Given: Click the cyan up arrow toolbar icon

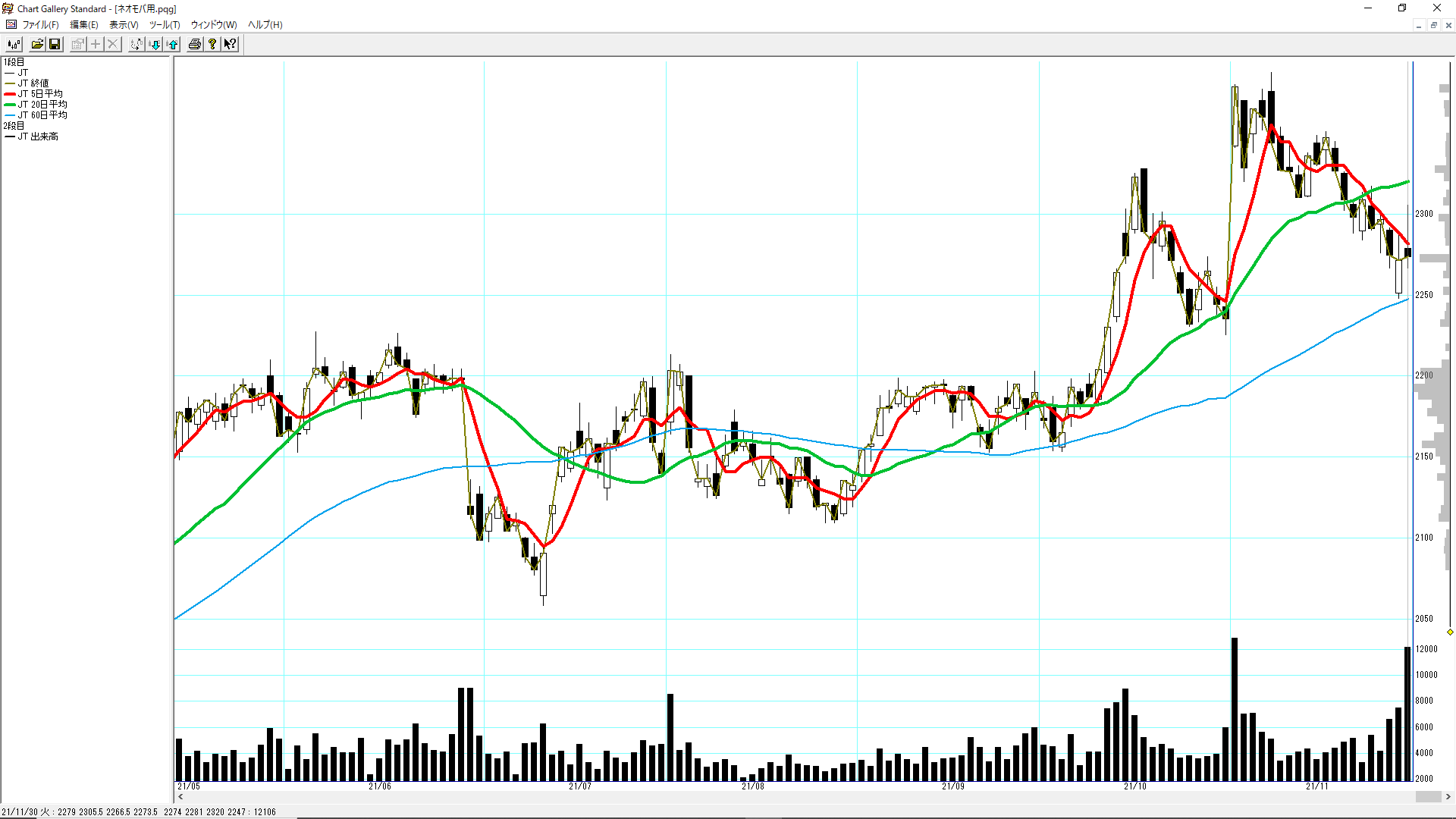Looking at the screenshot, I should coord(173,44).
